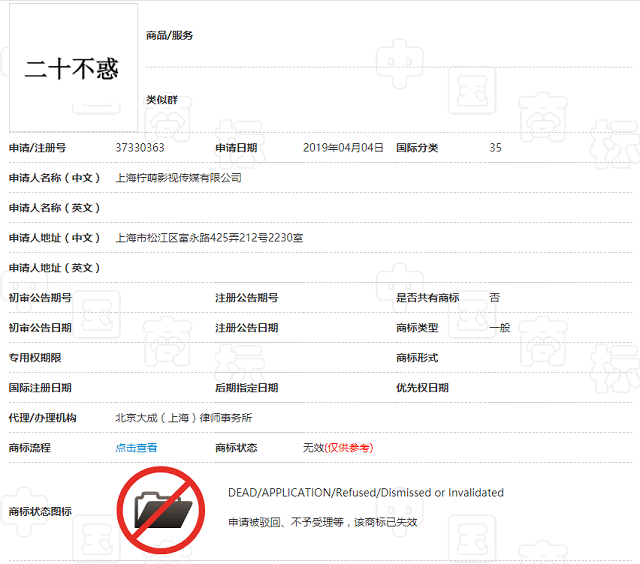Viewport: 640px width, 564px height.
Task: Click the 商品/服务 label
Action: point(170,36)
